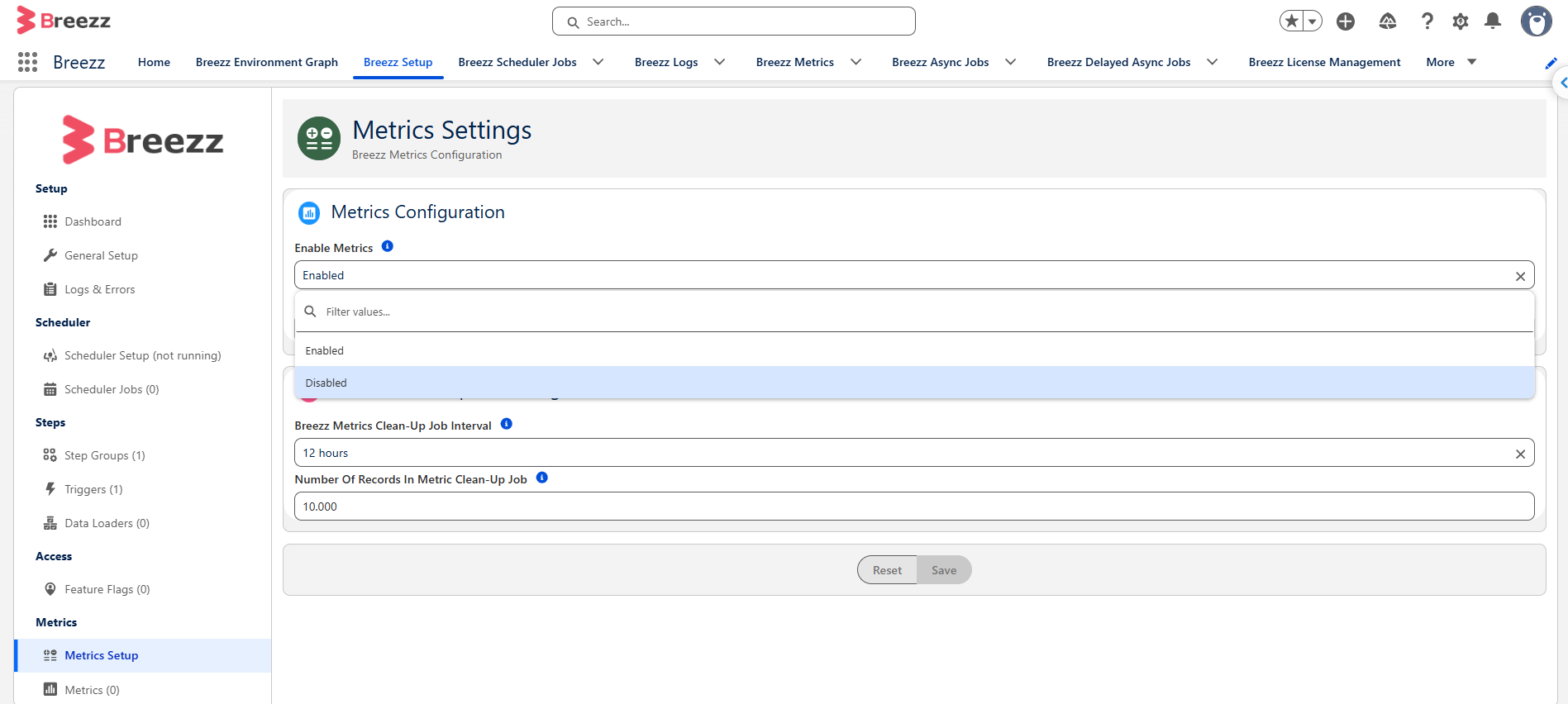Screen dimensions: 1568x704
Task: Open Triggers (1) in sidebar
Action: [93, 489]
